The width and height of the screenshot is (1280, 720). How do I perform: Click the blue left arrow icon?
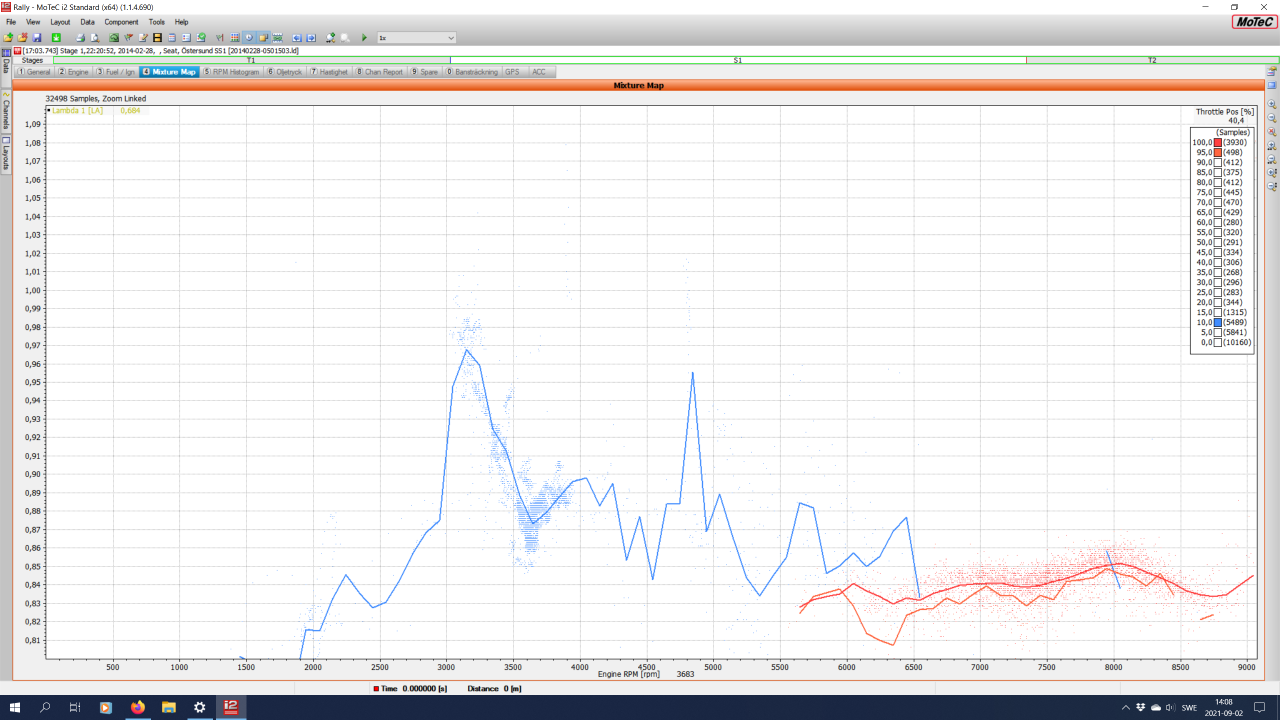point(297,37)
